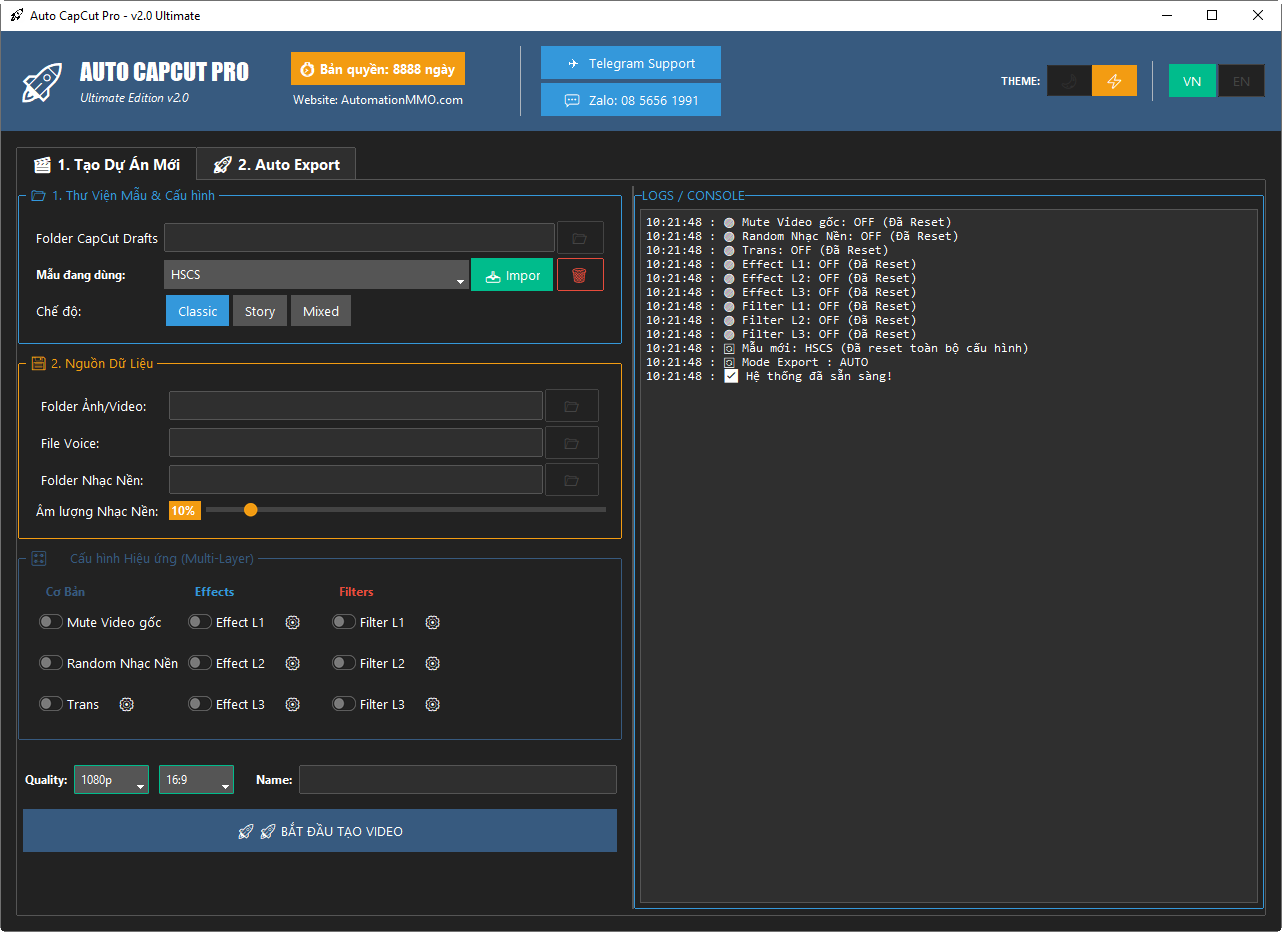Minimize the Auto CapCut Pro window

coord(1166,15)
